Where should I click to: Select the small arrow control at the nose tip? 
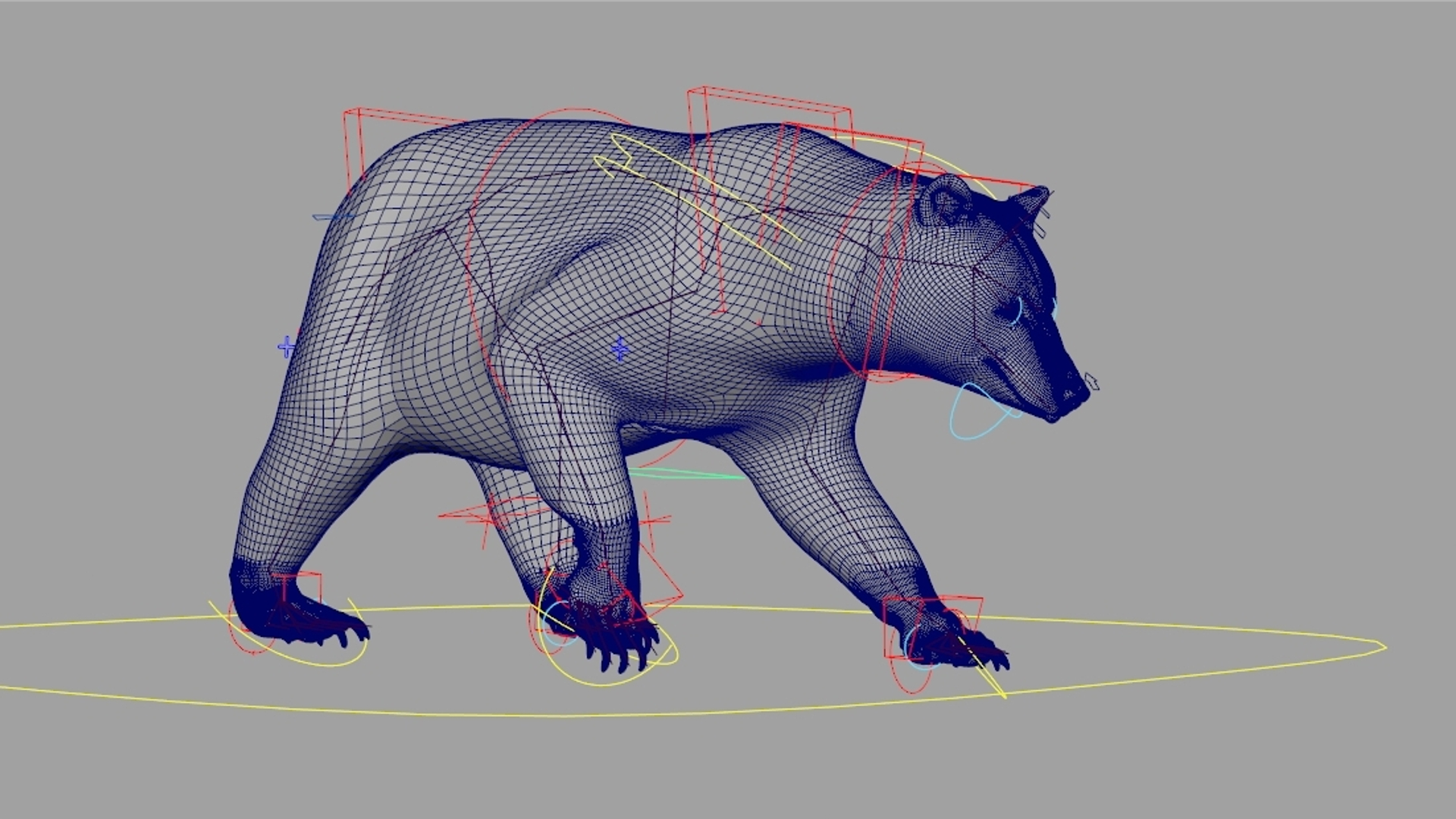[1092, 381]
